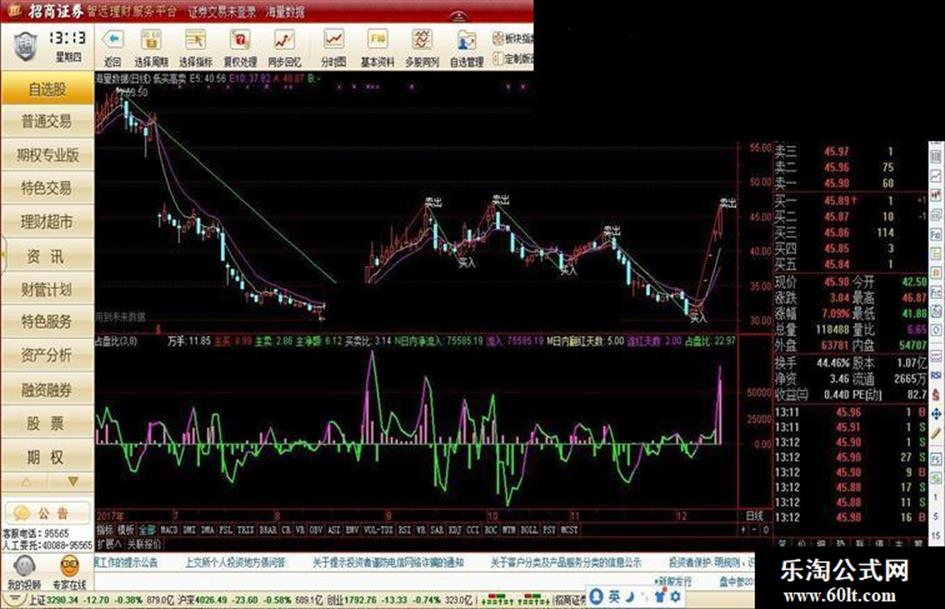Viewport: 945px width, 609px height.
Task: Open the 融资融券 sidebar button
Action: click(x=47, y=390)
